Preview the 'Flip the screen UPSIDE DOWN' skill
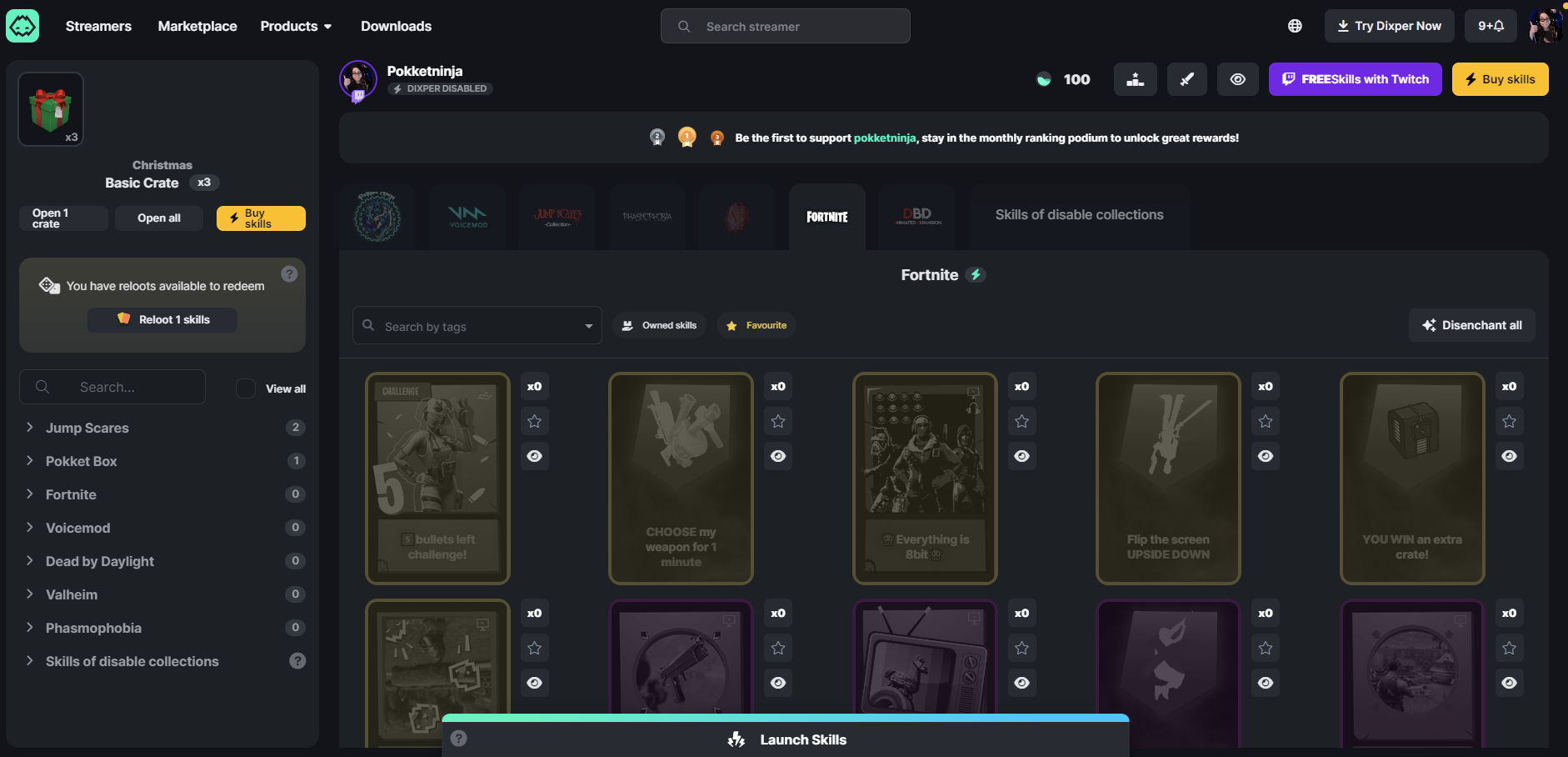Screen dimensions: 1568x757 [1266, 456]
